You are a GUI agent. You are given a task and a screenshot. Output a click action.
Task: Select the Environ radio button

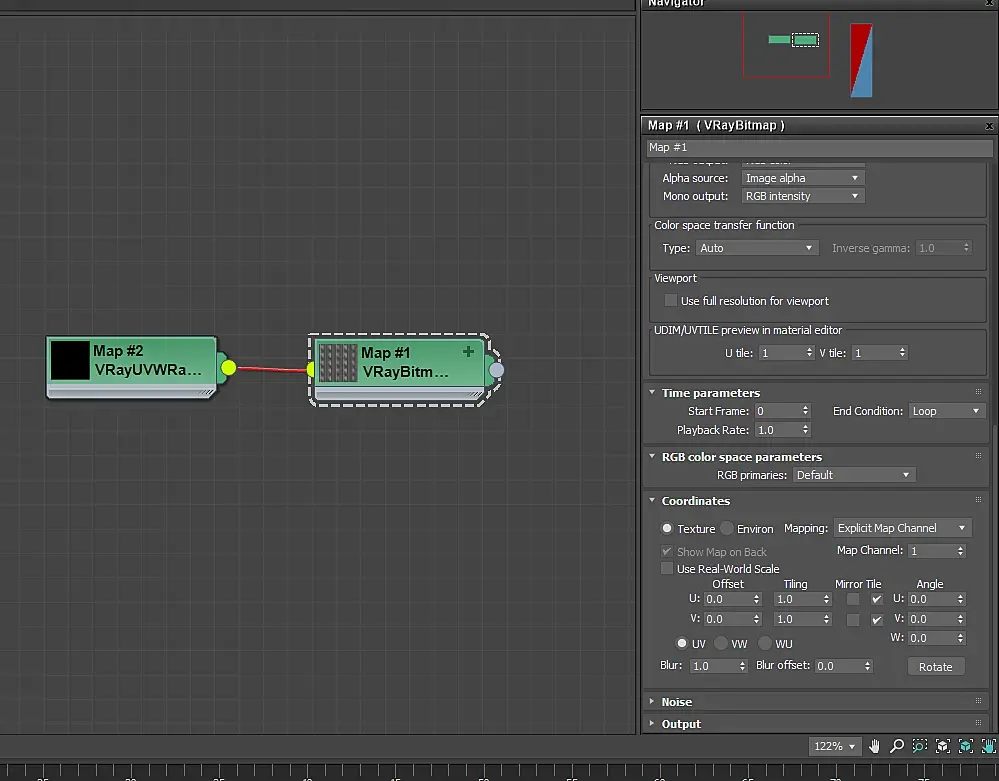[727, 528]
